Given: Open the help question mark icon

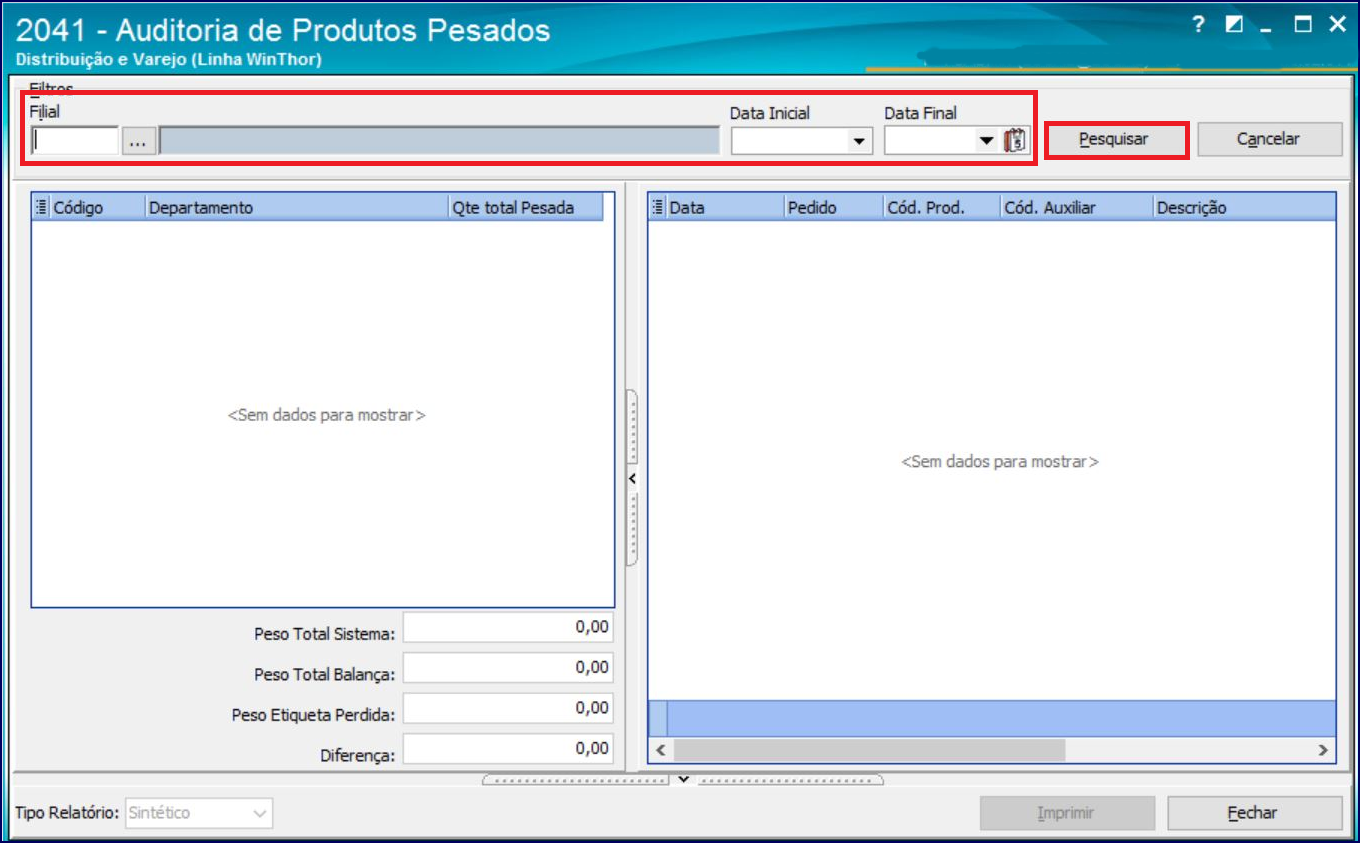Looking at the screenshot, I should click(x=1199, y=25).
